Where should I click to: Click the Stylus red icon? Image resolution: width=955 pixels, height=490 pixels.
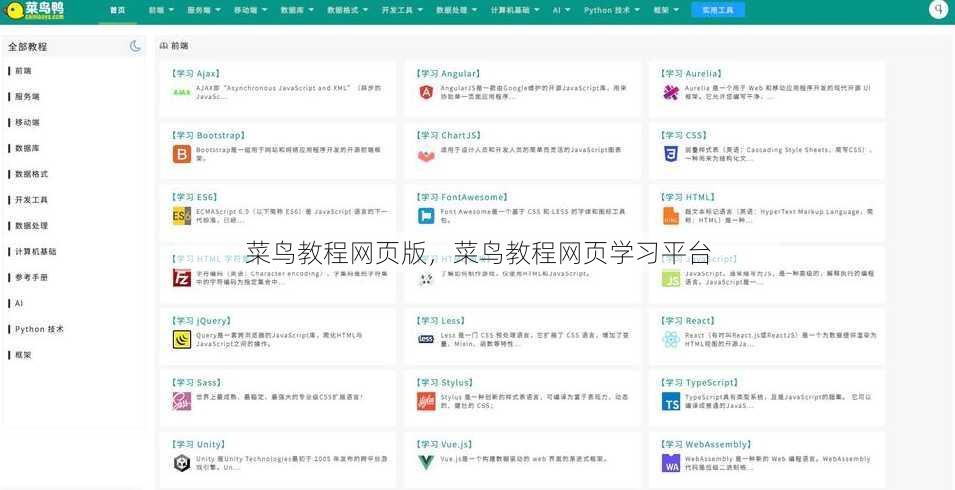point(426,401)
